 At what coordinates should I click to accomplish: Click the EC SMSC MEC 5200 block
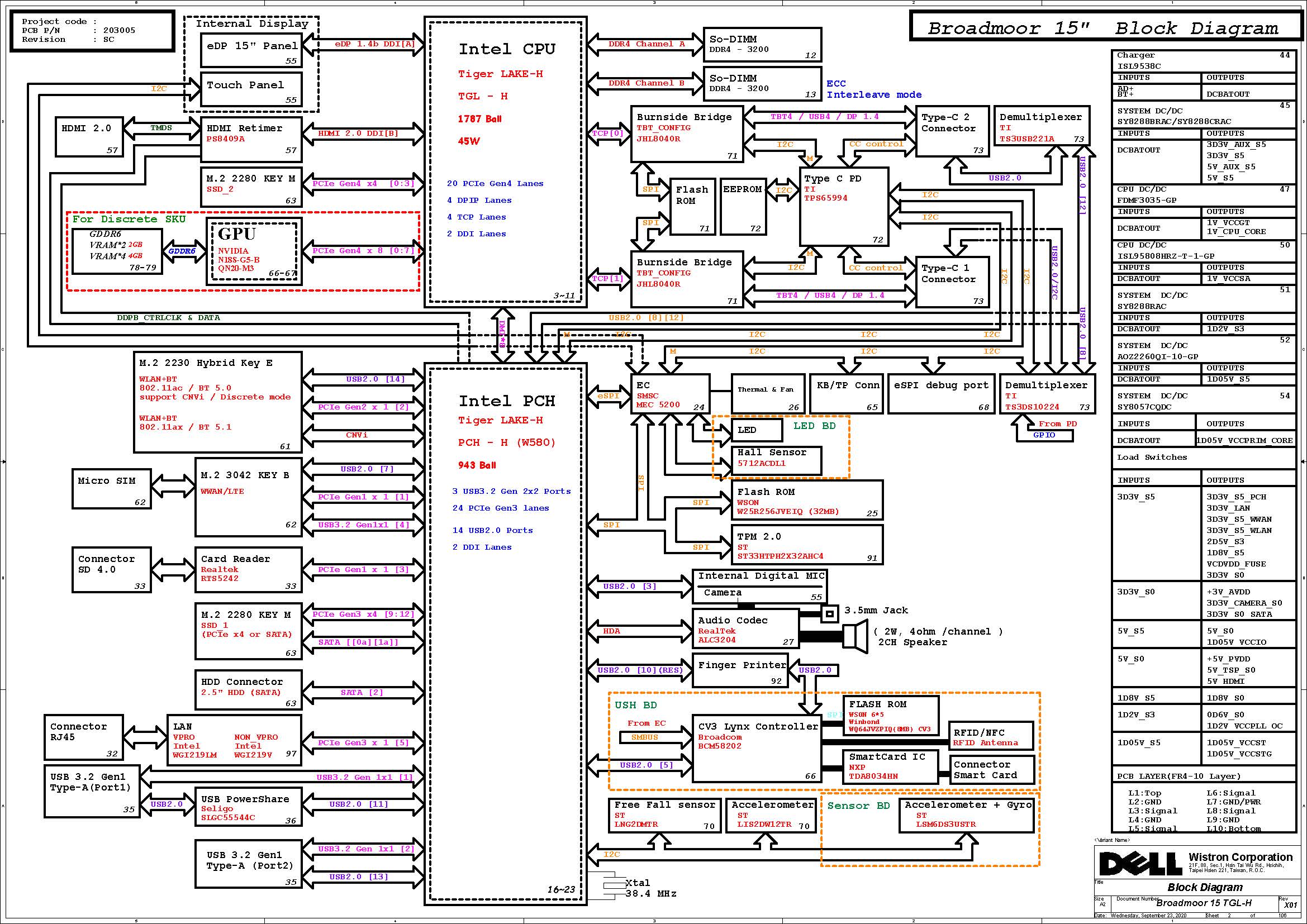point(670,393)
